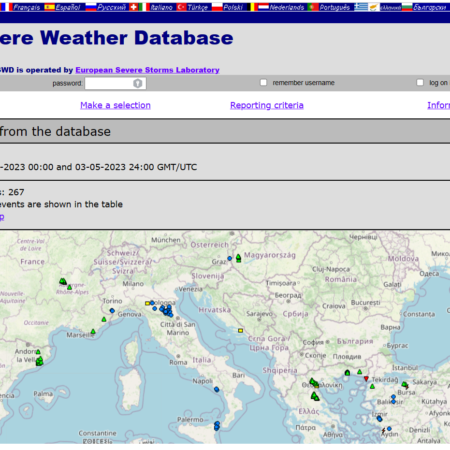Switch language to Português
Screen dimensions: 450x450
334,7
